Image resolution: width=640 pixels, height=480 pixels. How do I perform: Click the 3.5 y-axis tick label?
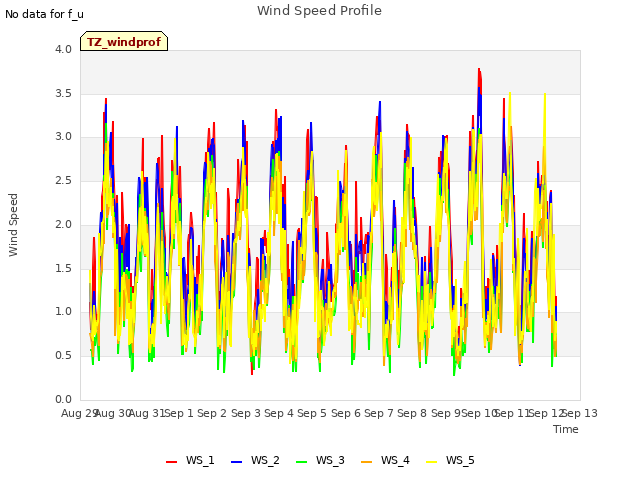[63, 93]
